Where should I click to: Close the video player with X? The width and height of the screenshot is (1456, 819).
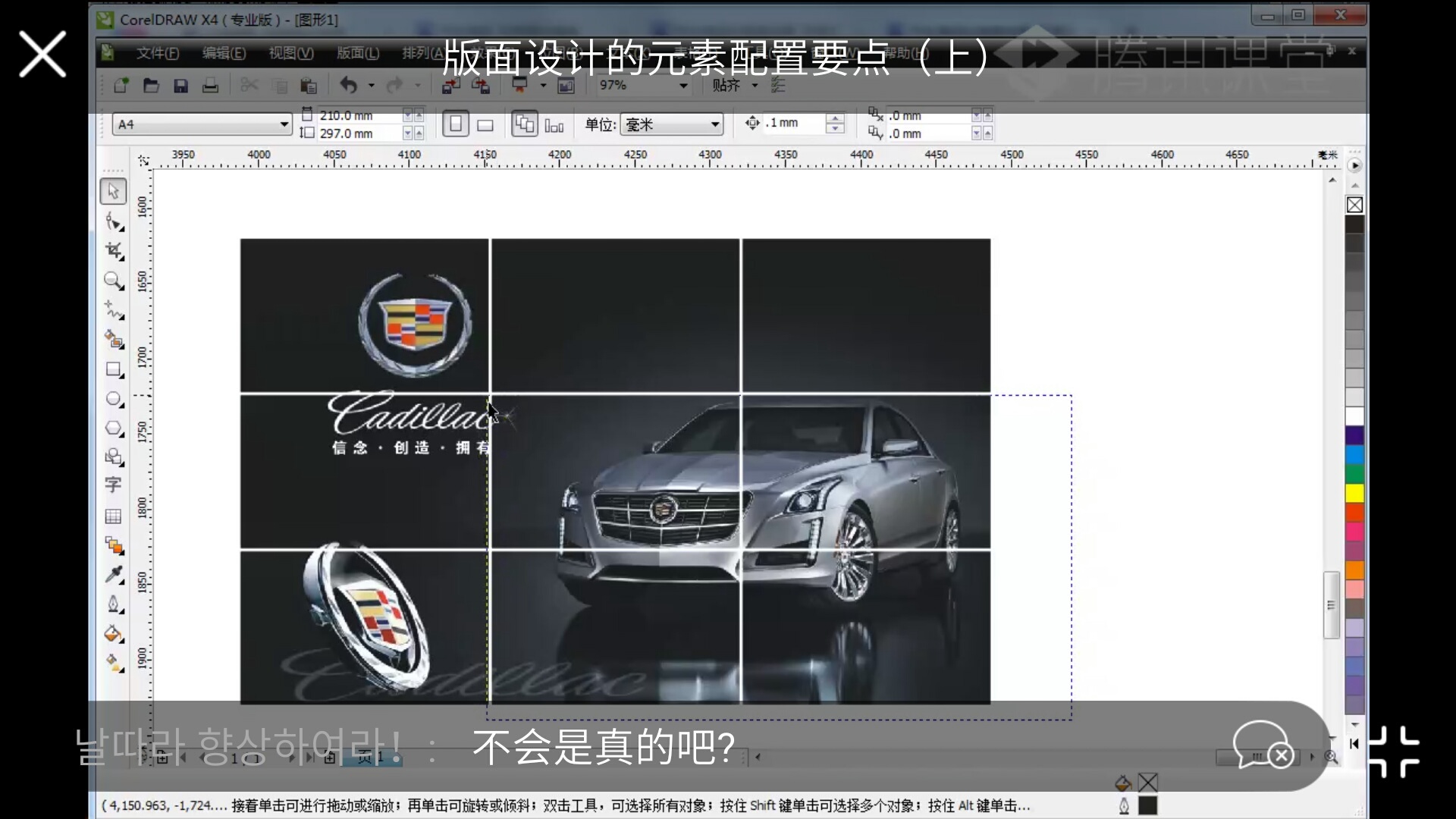point(42,54)
